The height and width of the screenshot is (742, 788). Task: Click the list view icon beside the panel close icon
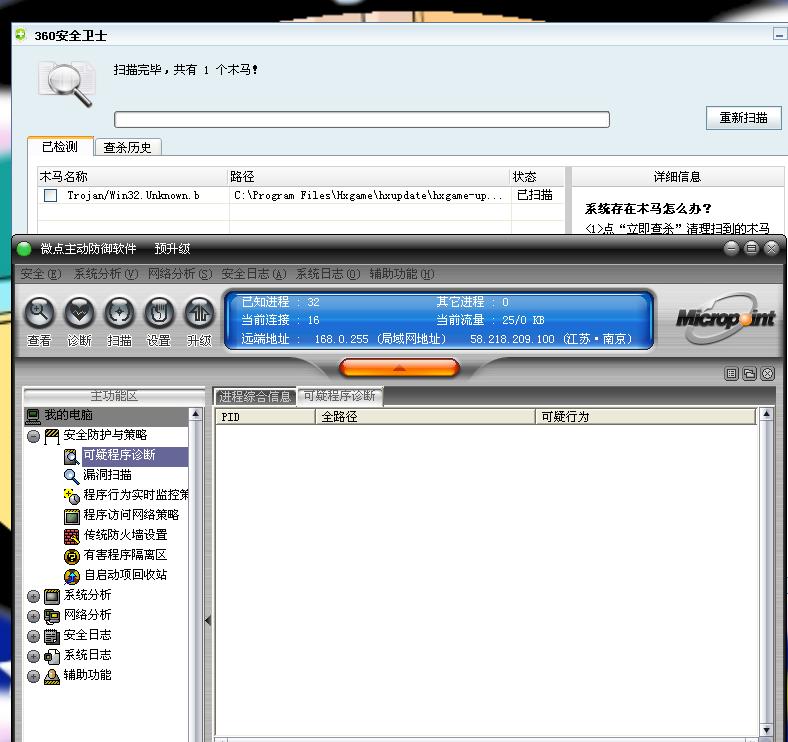(731, 374)
